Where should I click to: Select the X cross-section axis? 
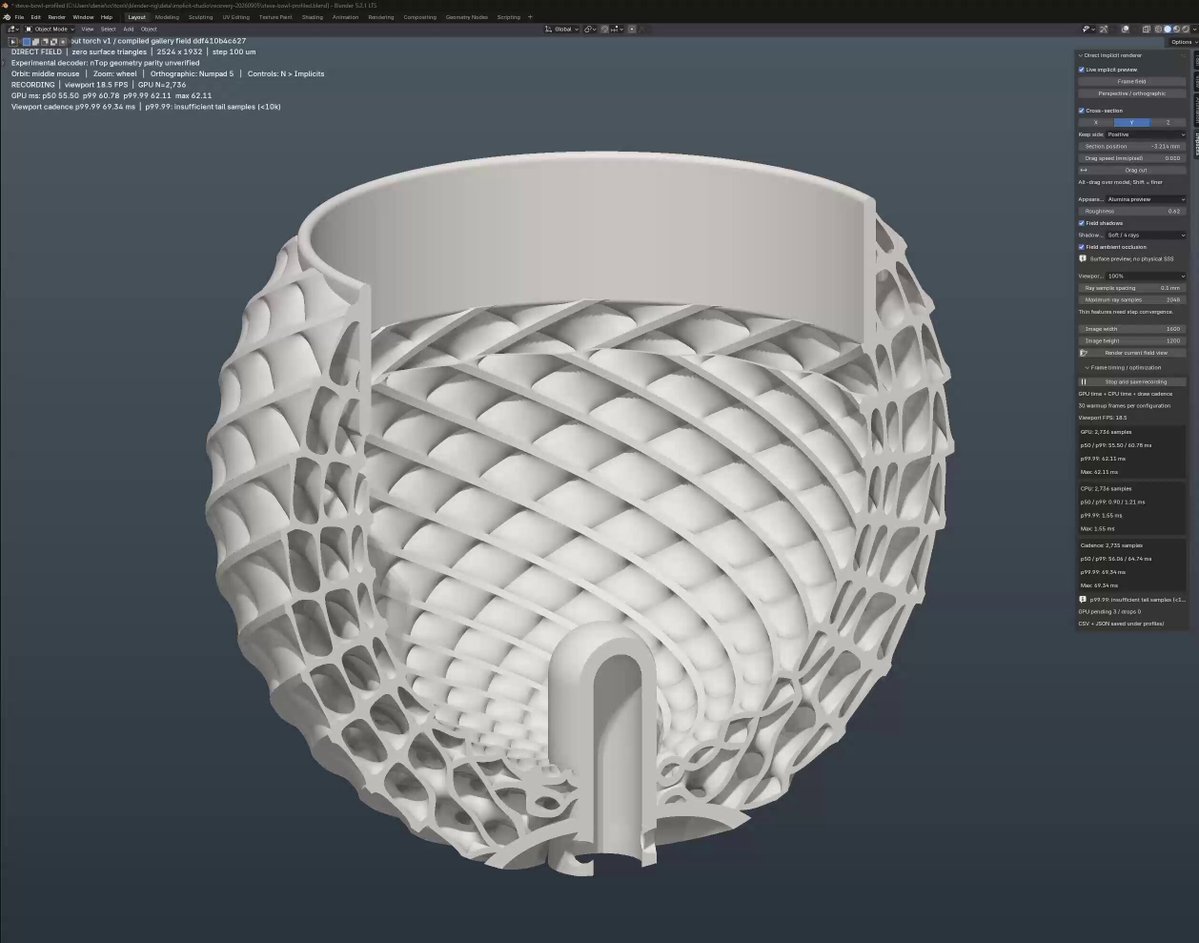coord(1096,122)
